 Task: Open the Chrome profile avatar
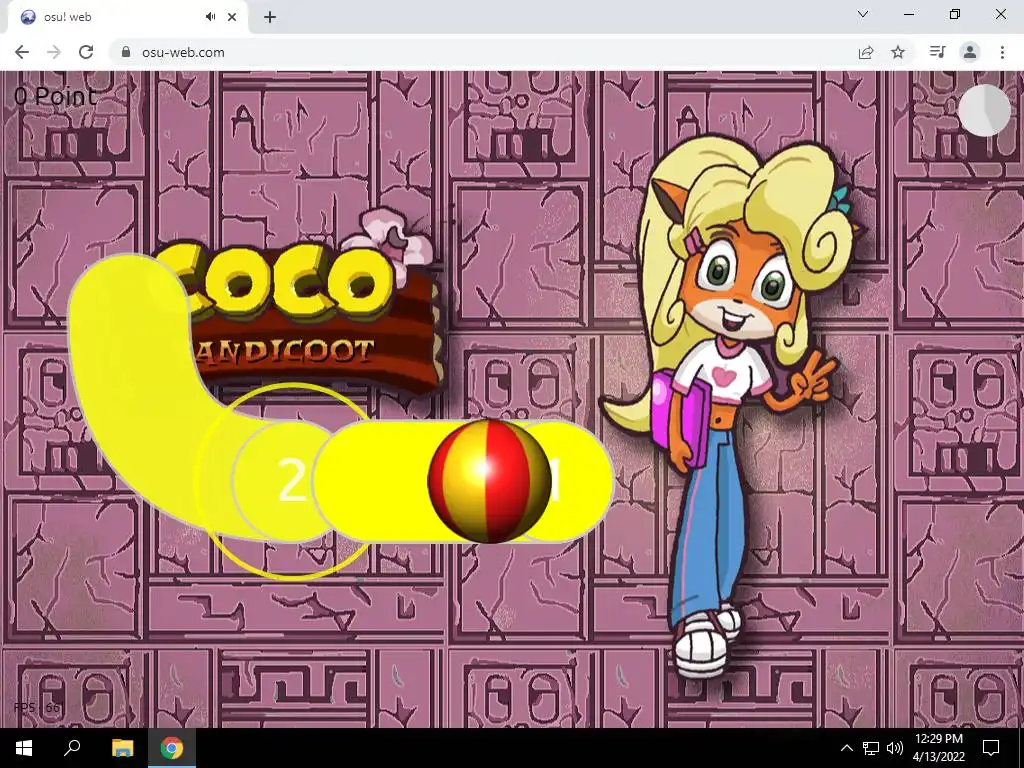(970, 52)
